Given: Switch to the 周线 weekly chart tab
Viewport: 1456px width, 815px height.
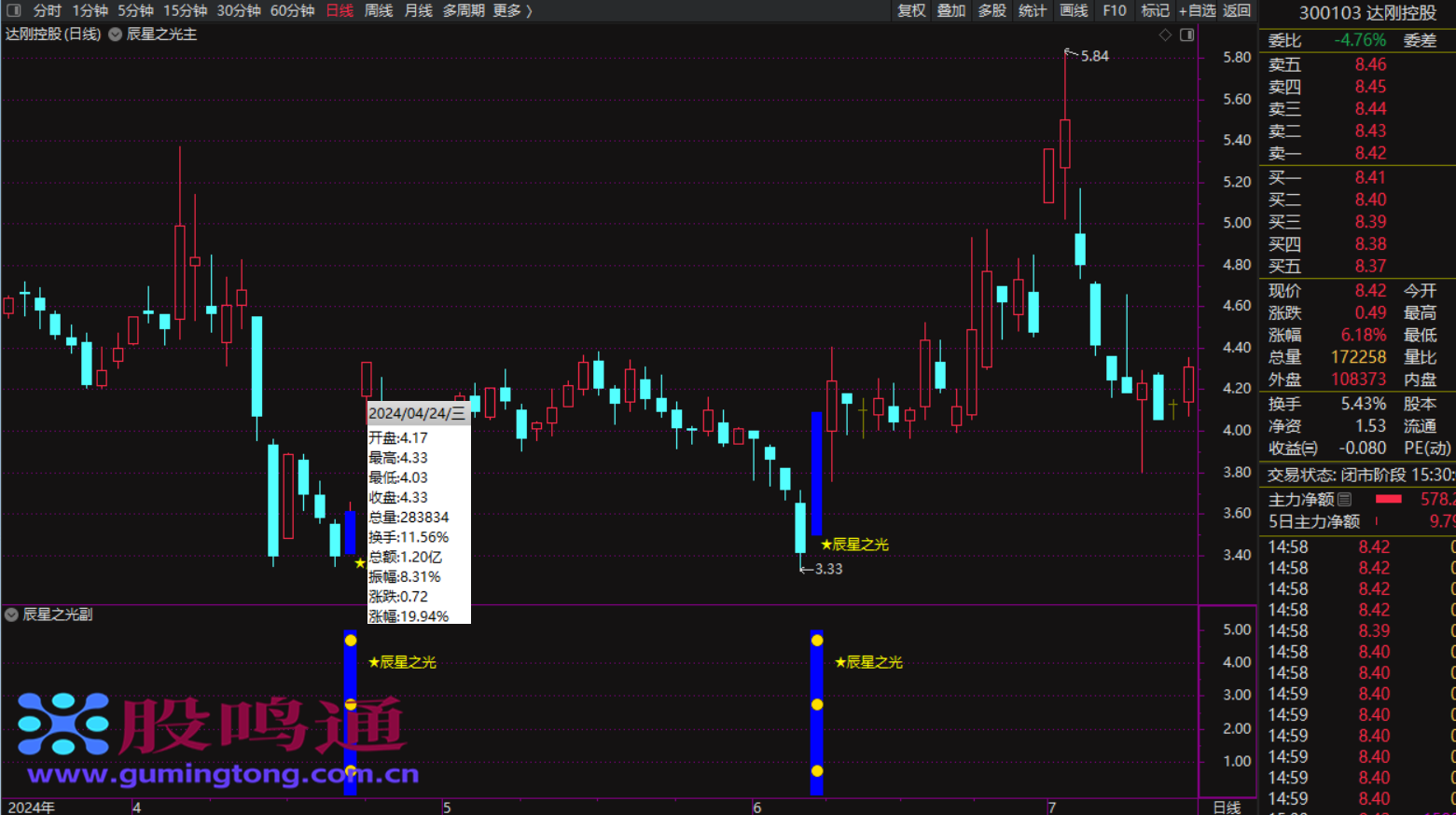Looking at the screenshot, I should point(378,10).
